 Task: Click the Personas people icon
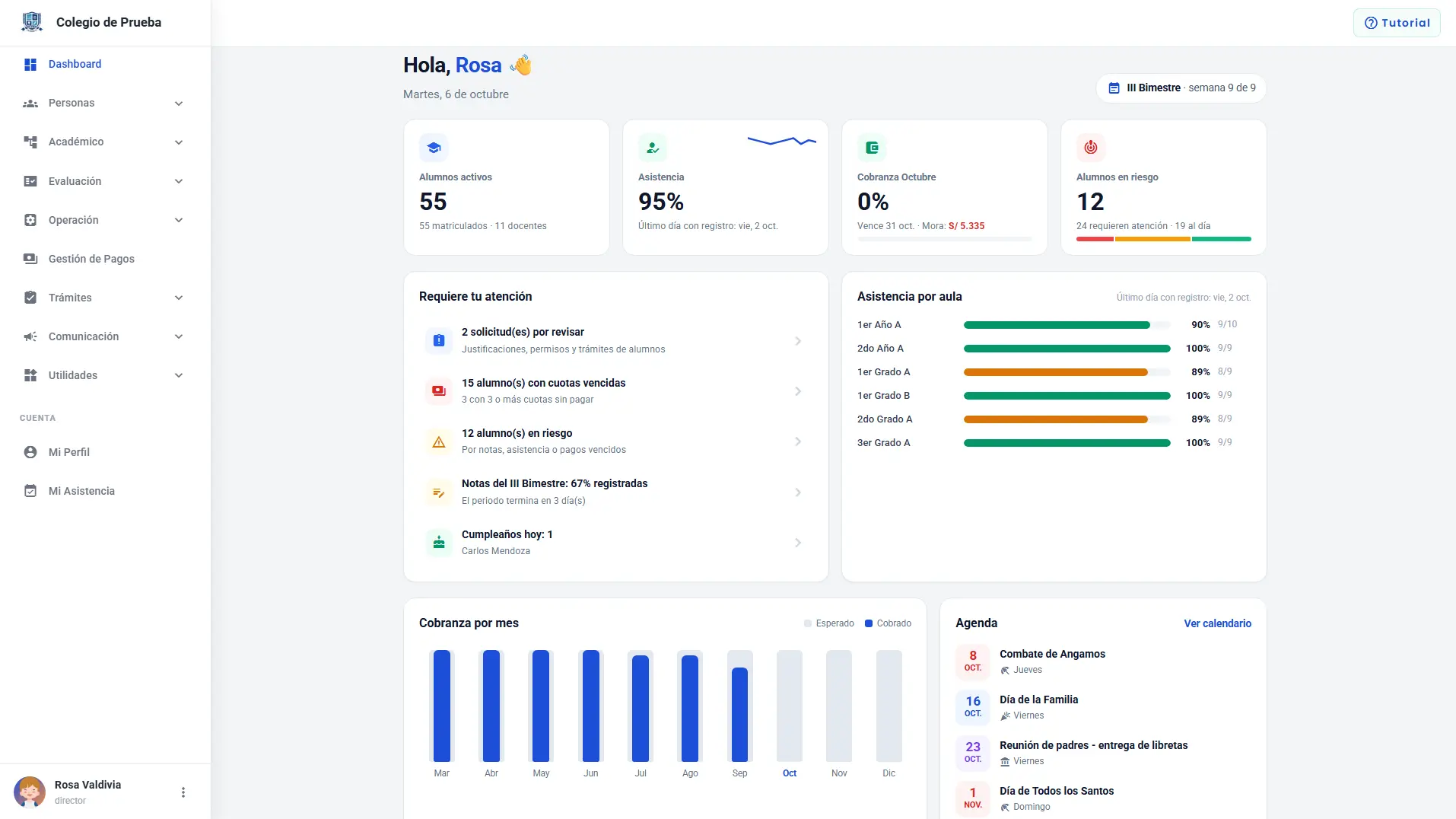coord(30,104)
